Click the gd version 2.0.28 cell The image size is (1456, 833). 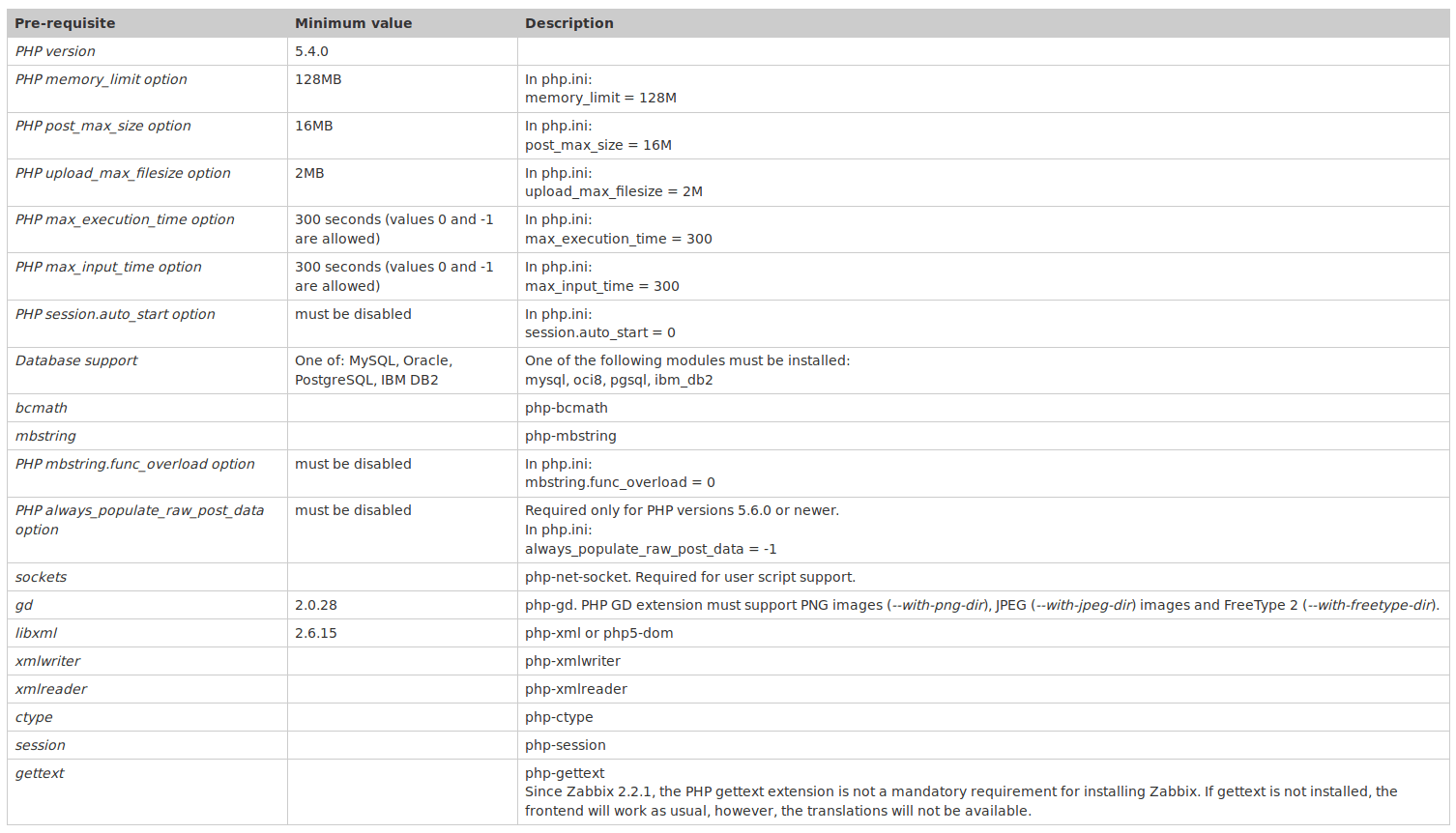[316, 605]
